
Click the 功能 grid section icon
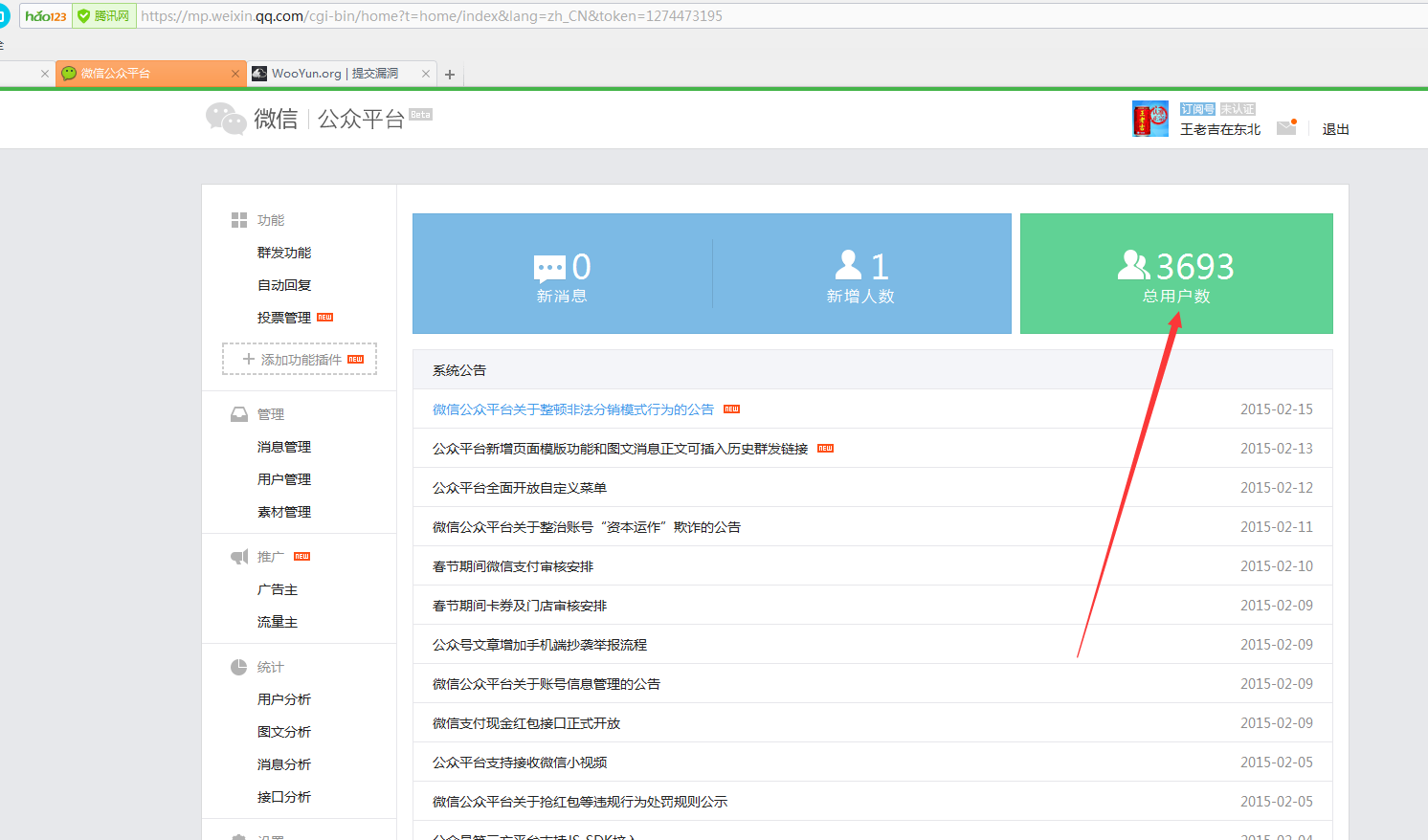point(239,220)
